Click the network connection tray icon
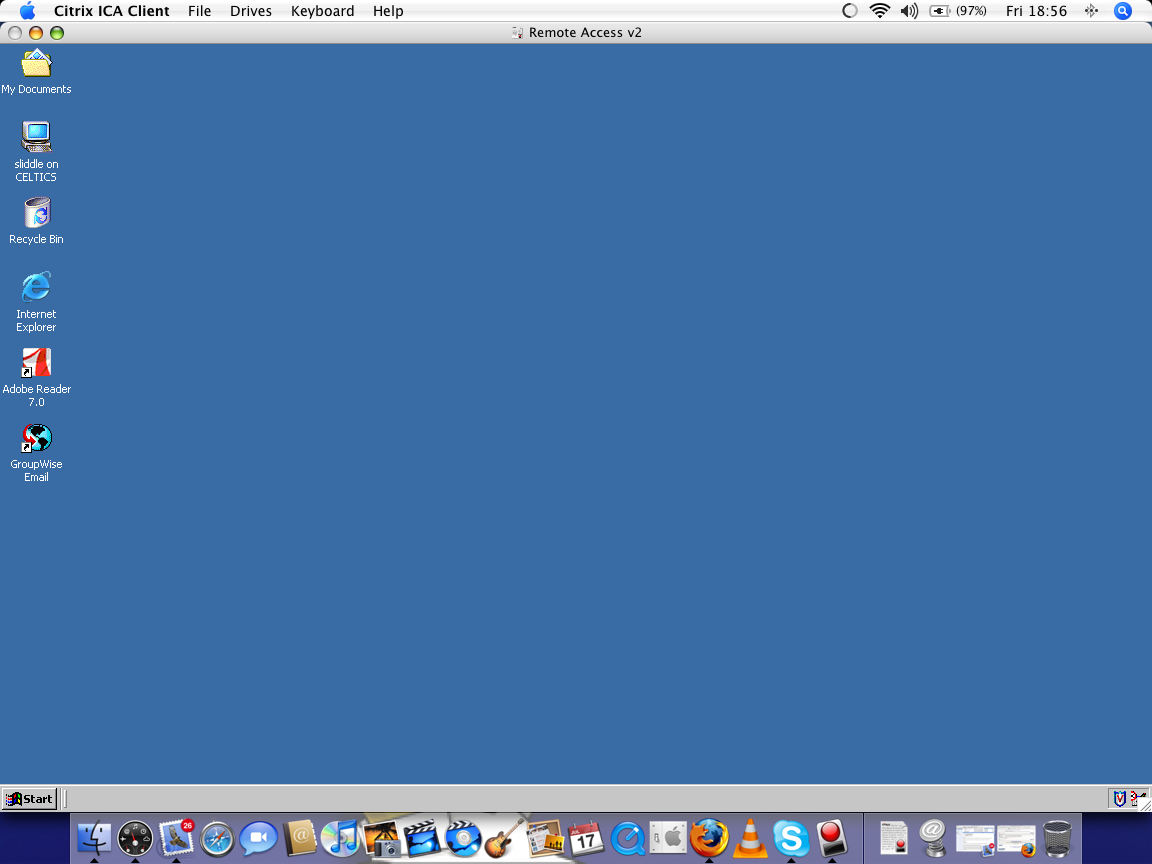The height and width of the screenshot is (864, 1152). (x=1137, y=799)
